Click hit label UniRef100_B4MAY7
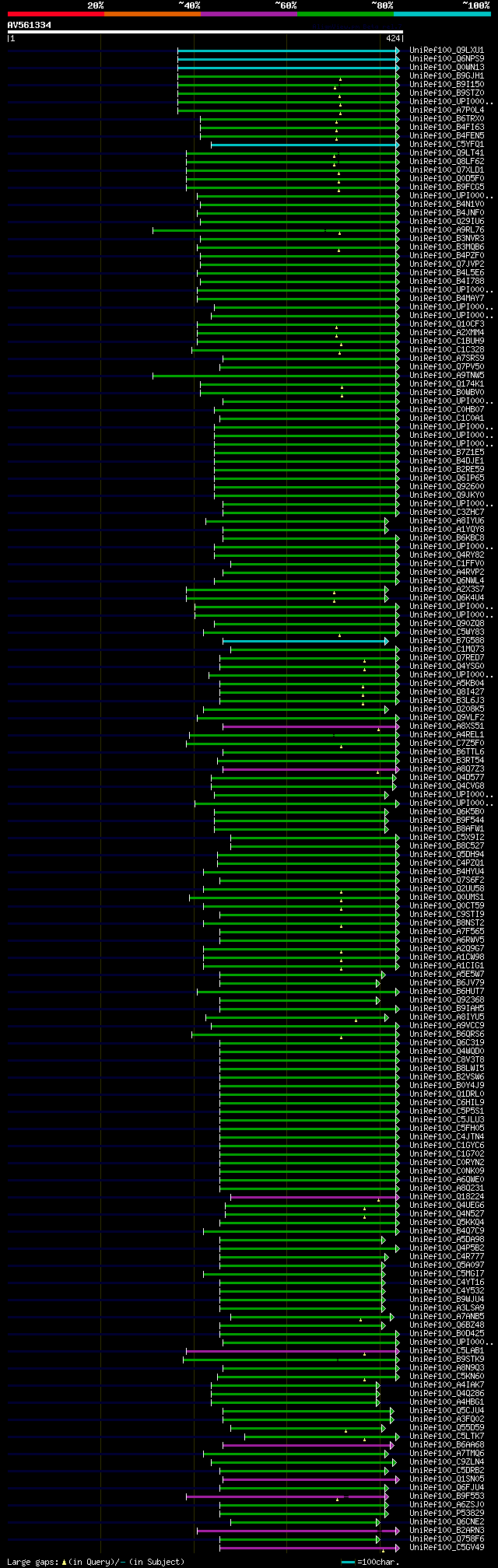This screenshot has width=498, height=1568. click(447, 298)
